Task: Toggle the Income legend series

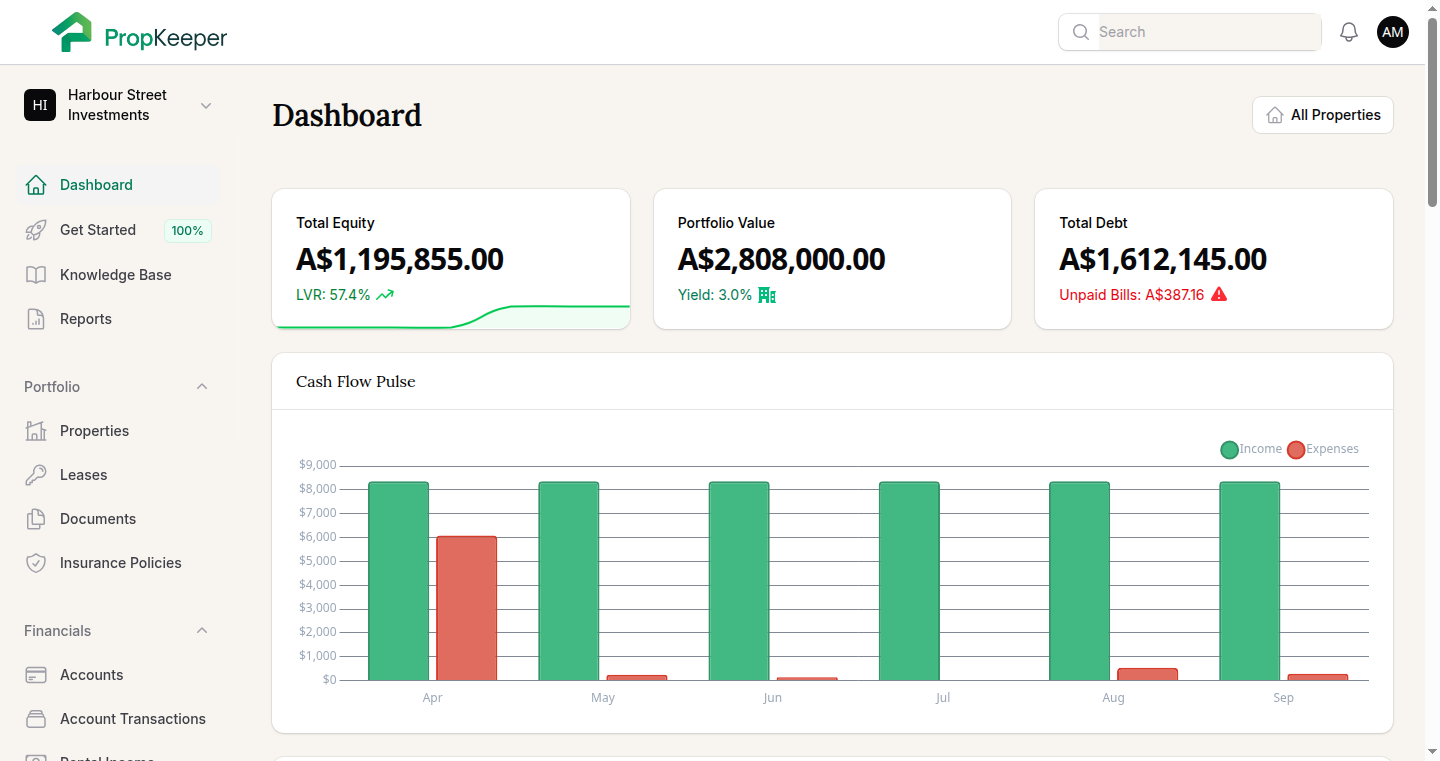Action: pos(1251,449)
